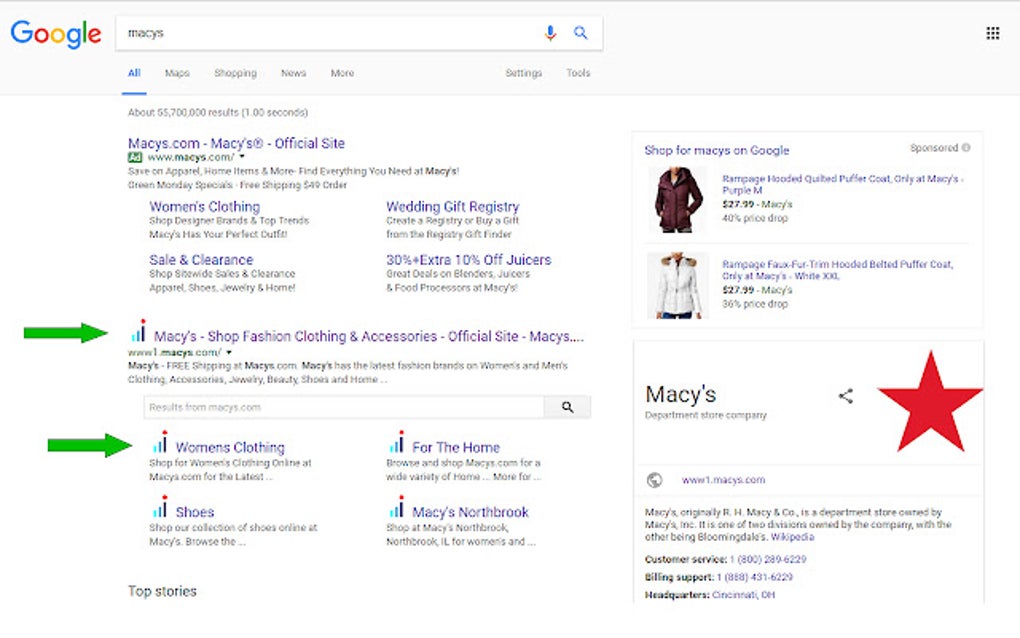Open Womens Clothing organic sitelink

click(230, 447)
